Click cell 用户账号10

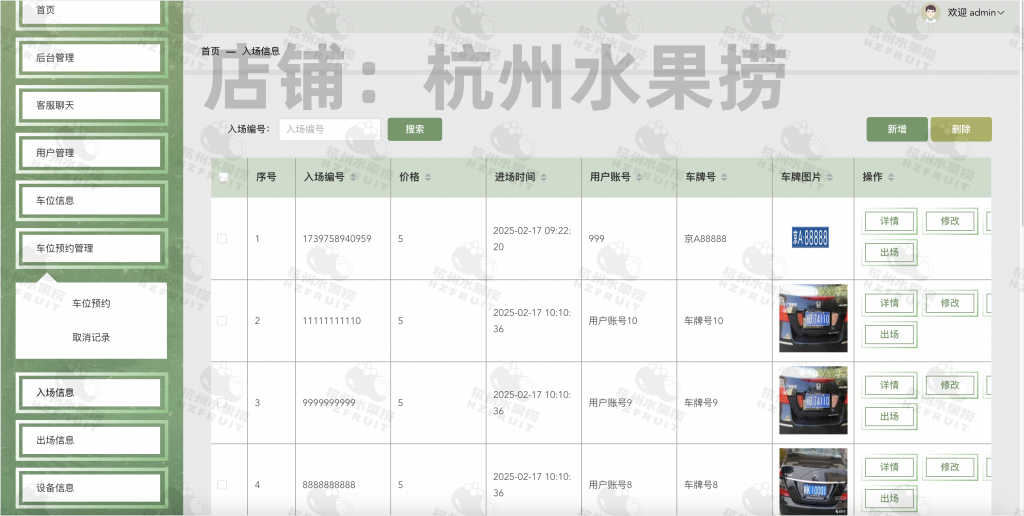coord(613,321)
